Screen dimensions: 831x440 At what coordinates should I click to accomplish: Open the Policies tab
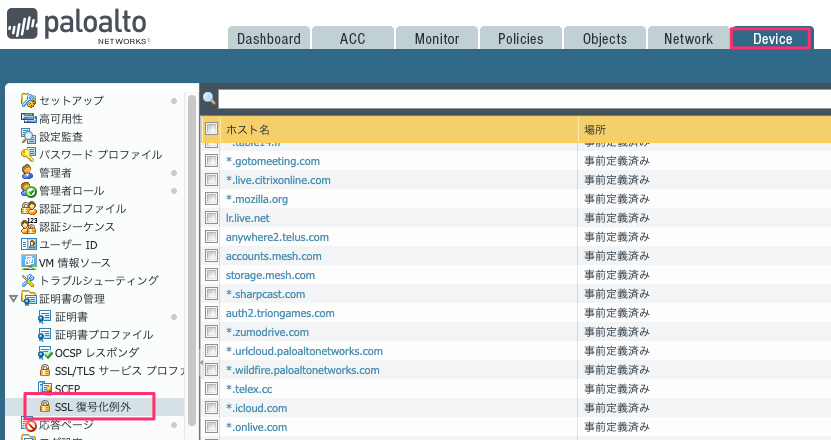[x=520, y=38]
